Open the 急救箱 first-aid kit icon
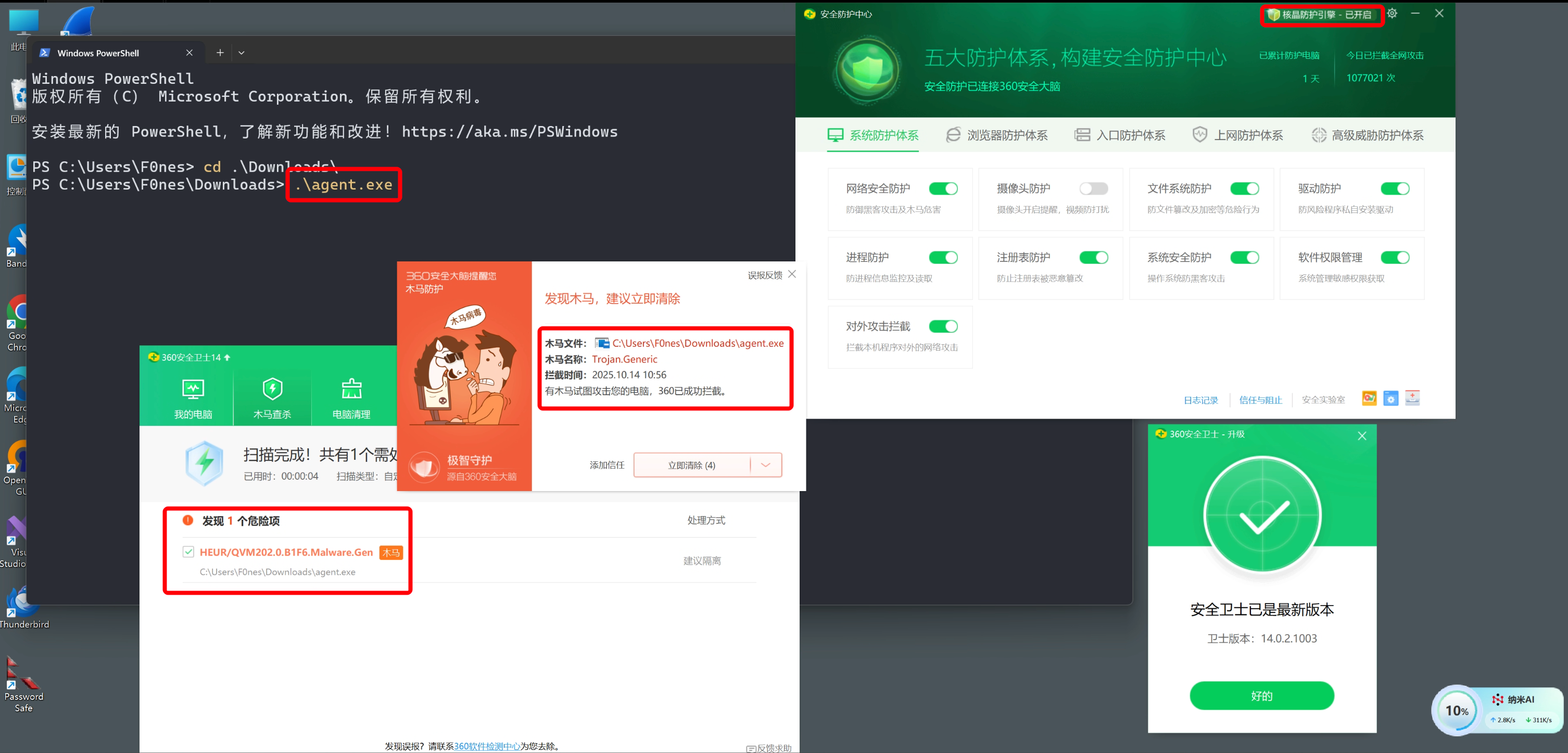The height and width of the screenshot is (753, 1568). click(x=1413, y=399)
